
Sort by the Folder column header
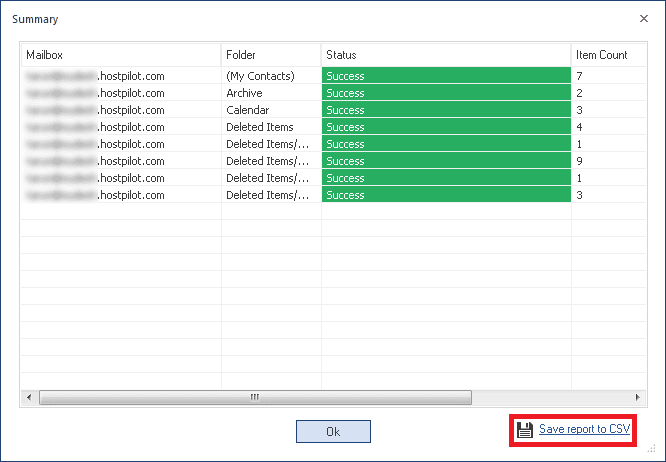point(270,54)
